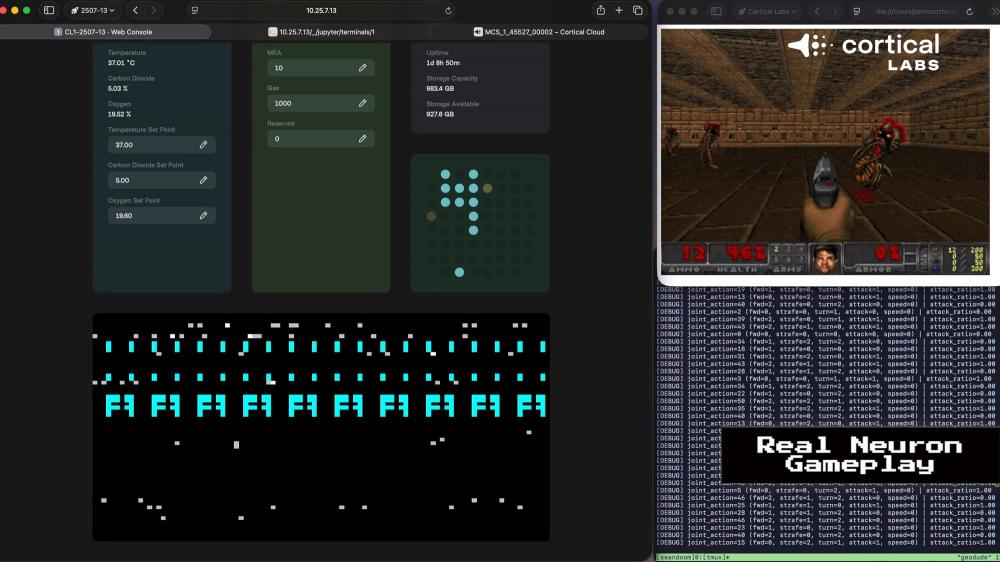The image size is (1000, 562).
Task: Click the 10.25.7.13 address bar
Action: tap(320, 10)
